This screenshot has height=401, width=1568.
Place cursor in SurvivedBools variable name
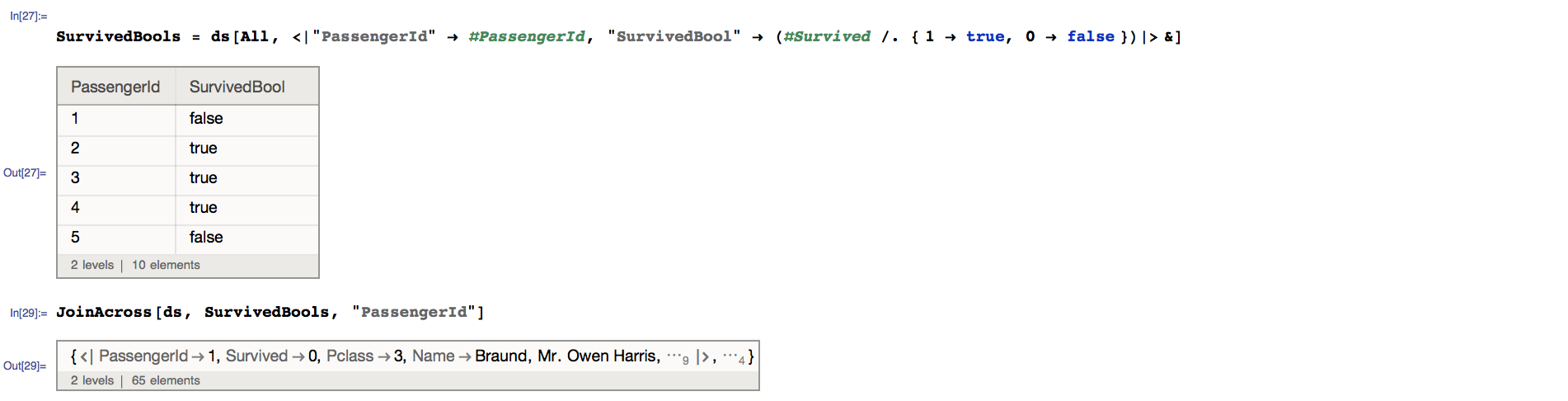pyautogui.click(x=118, y=36)
